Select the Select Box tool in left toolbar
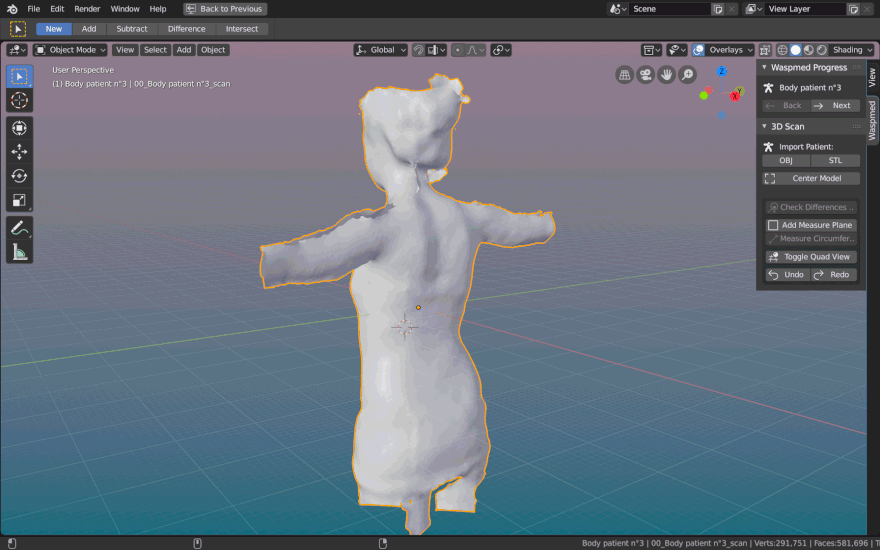 (x=19, y=76)
